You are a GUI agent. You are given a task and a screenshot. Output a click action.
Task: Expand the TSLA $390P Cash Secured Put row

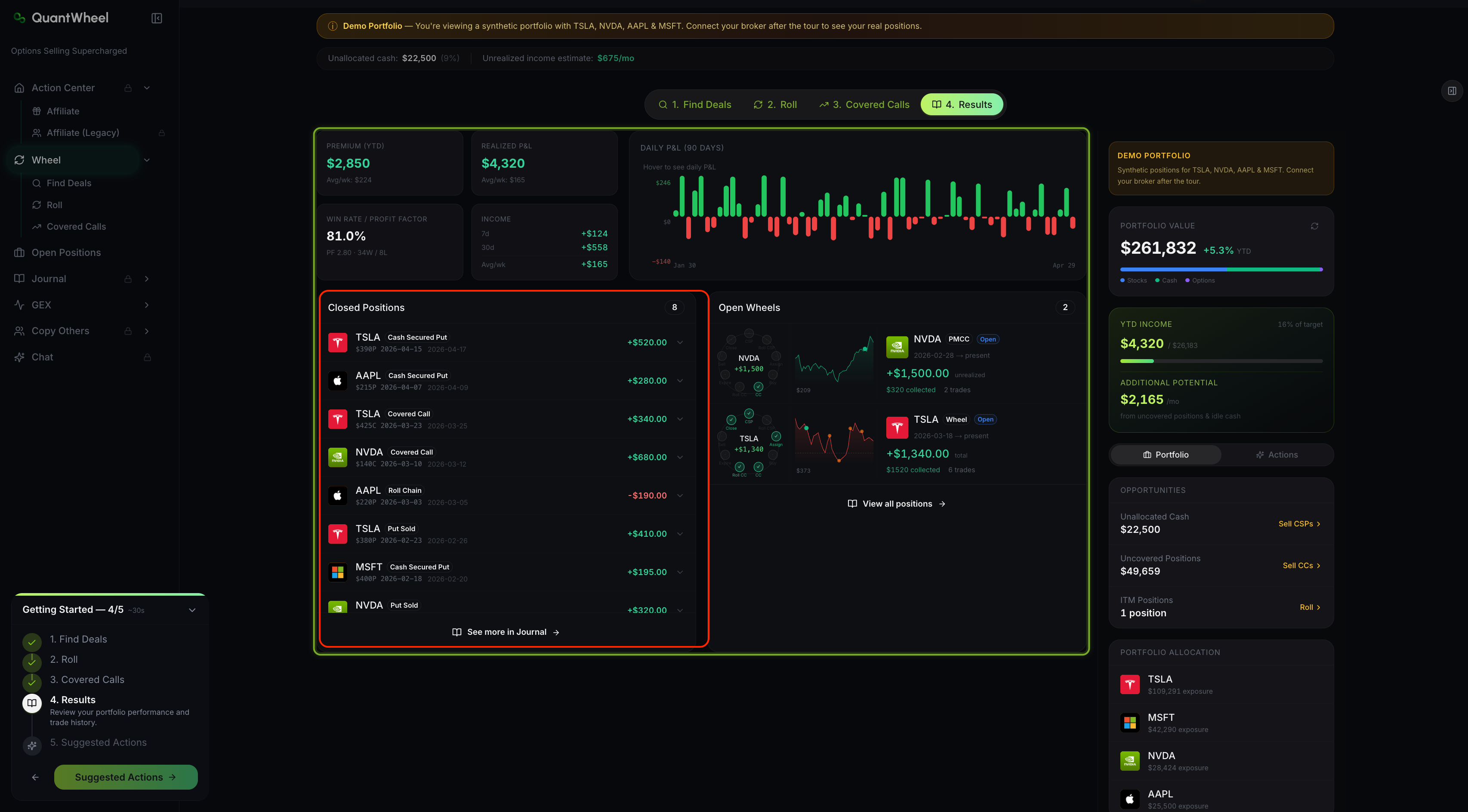coord(680,342)
